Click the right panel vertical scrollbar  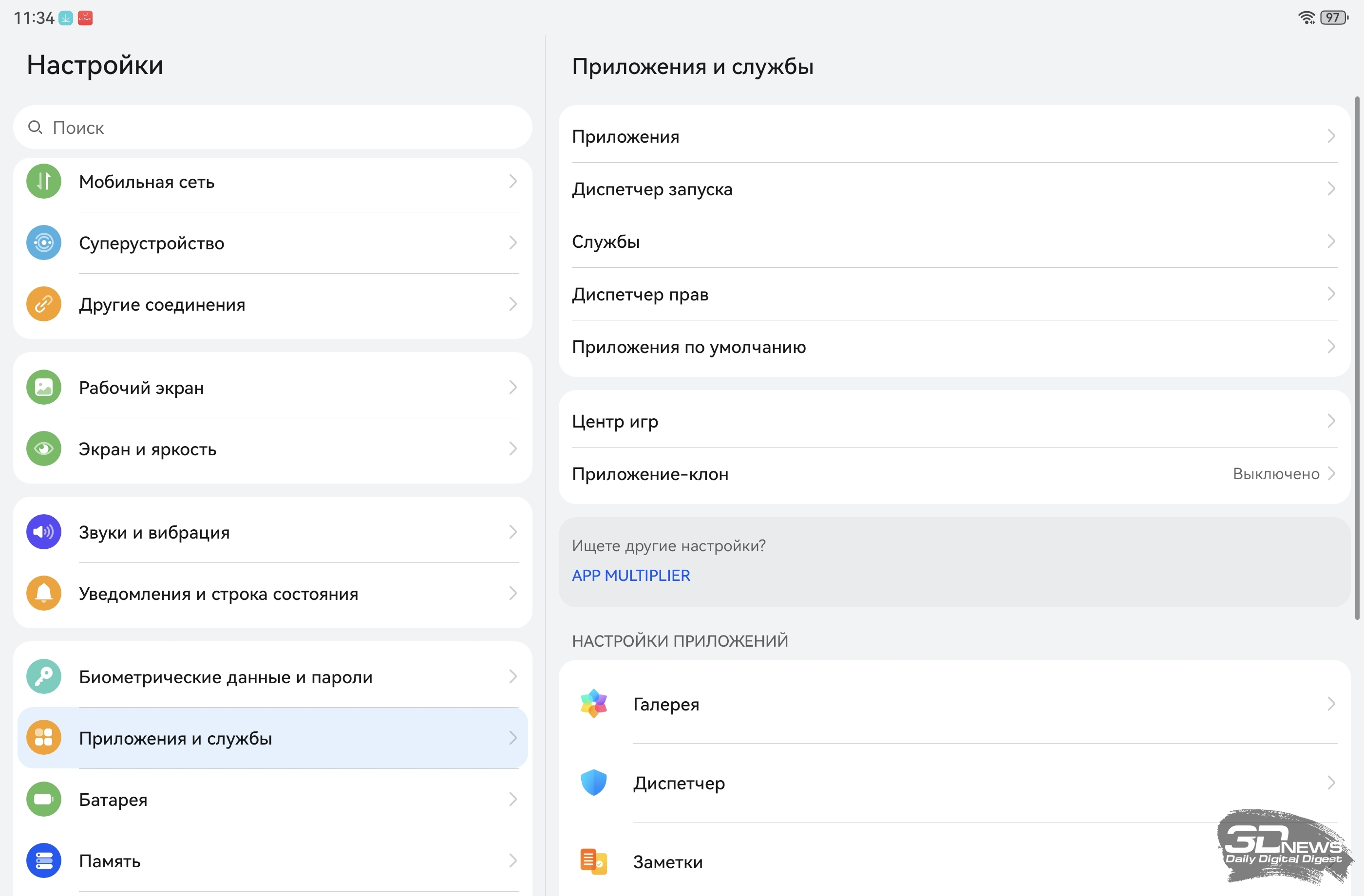point(1357,358)
